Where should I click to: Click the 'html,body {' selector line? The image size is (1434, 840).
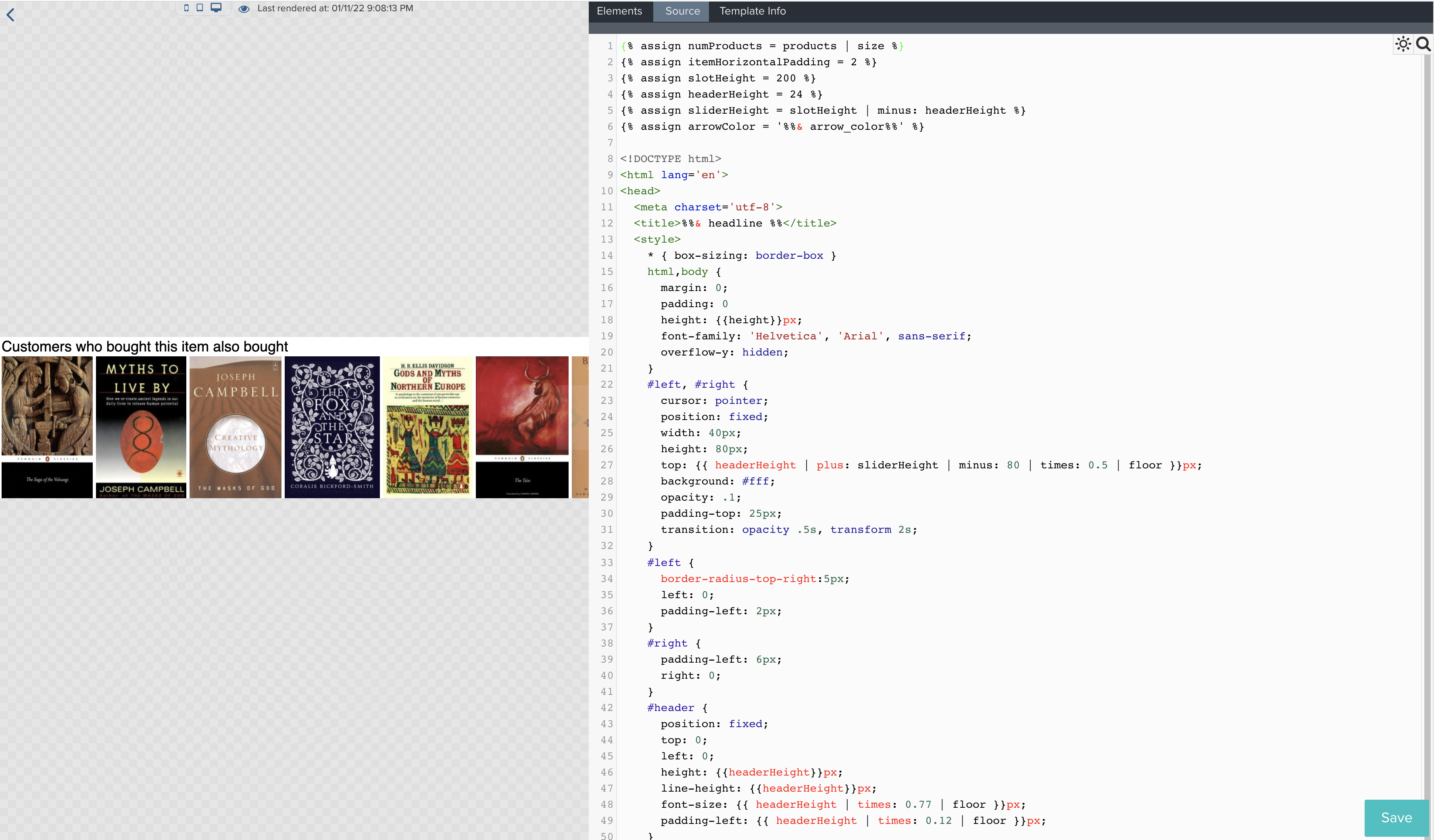coord(684,271)
